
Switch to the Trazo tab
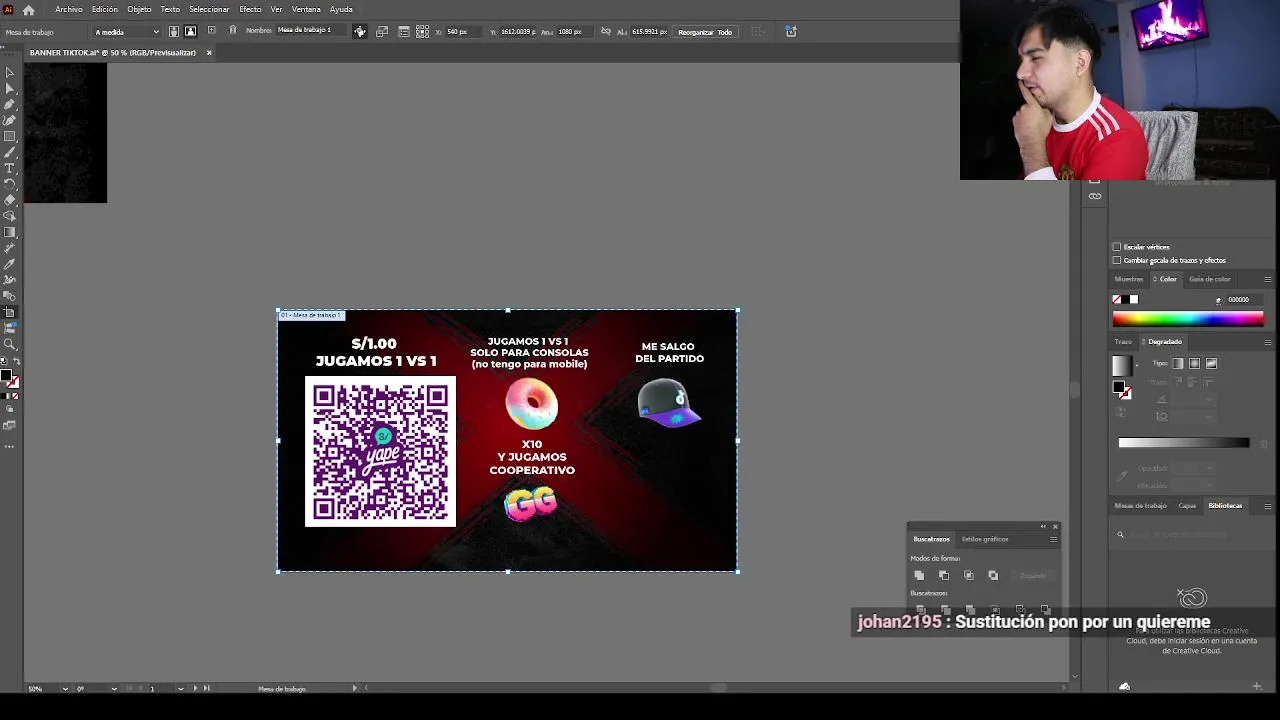tap(1123, 342)
